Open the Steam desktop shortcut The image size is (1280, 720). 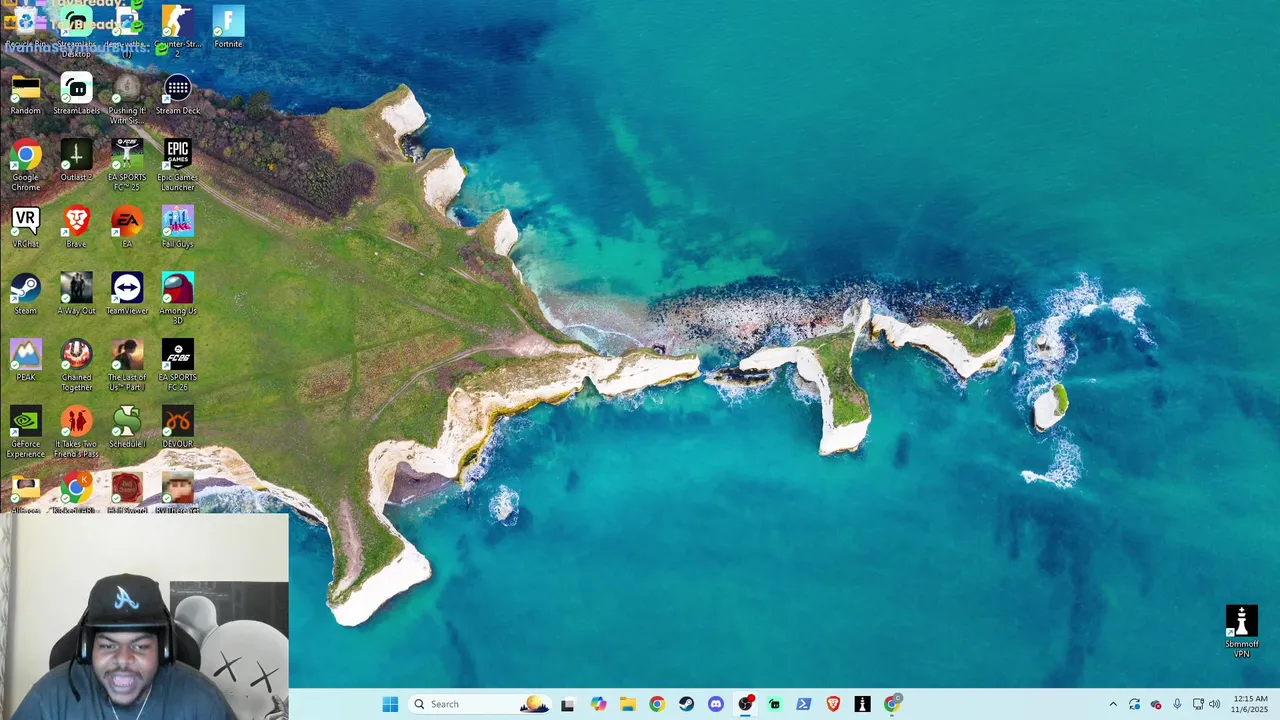[26, 294]
